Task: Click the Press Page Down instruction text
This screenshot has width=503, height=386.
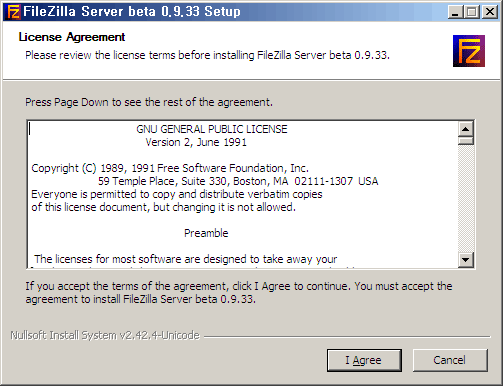Action: coord(149,102)
